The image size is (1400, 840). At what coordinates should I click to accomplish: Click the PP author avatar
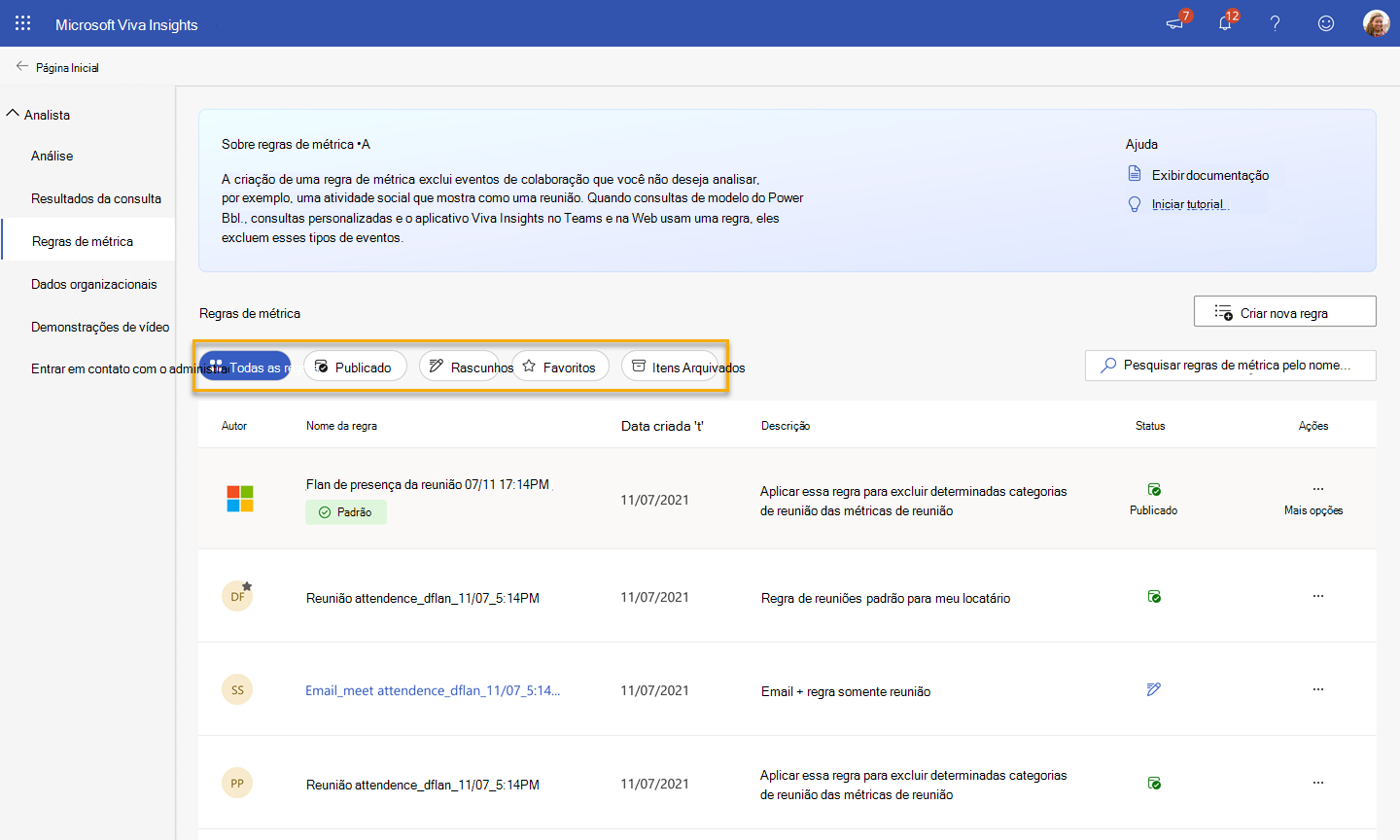(x=237, y=783)
